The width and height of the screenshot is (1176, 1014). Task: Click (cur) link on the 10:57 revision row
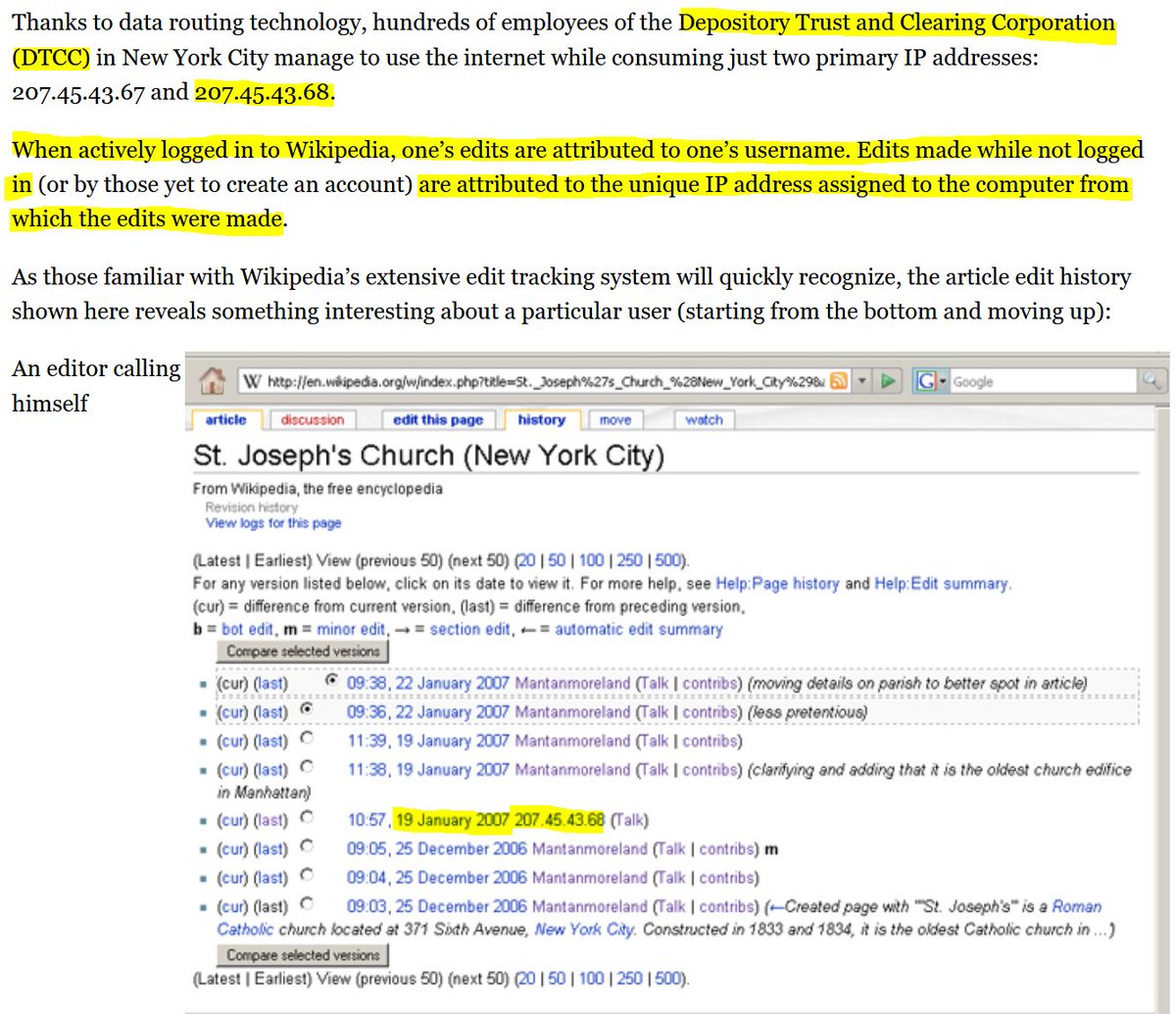coord(233,820)
